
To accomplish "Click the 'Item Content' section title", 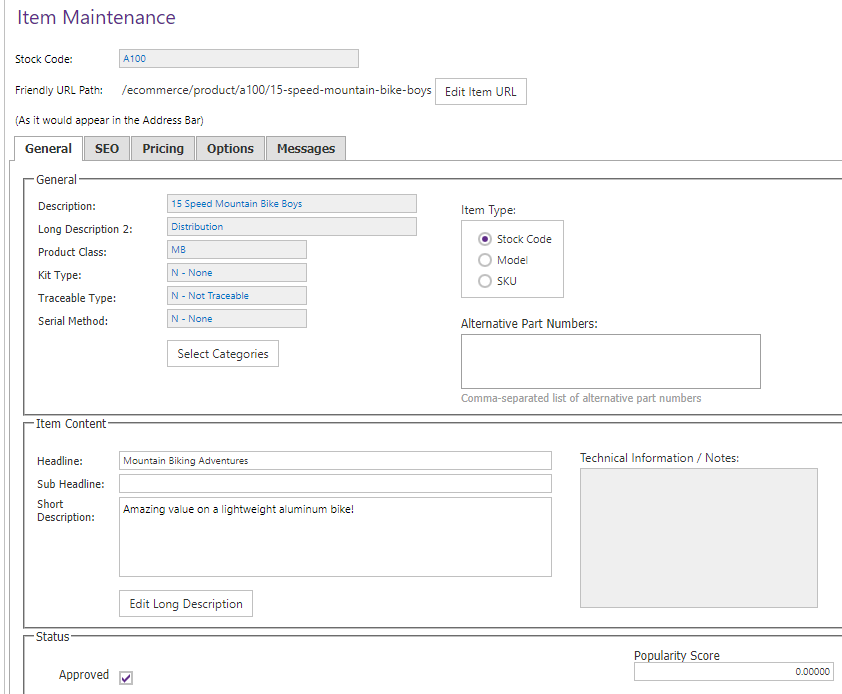I will pos(71,424).
